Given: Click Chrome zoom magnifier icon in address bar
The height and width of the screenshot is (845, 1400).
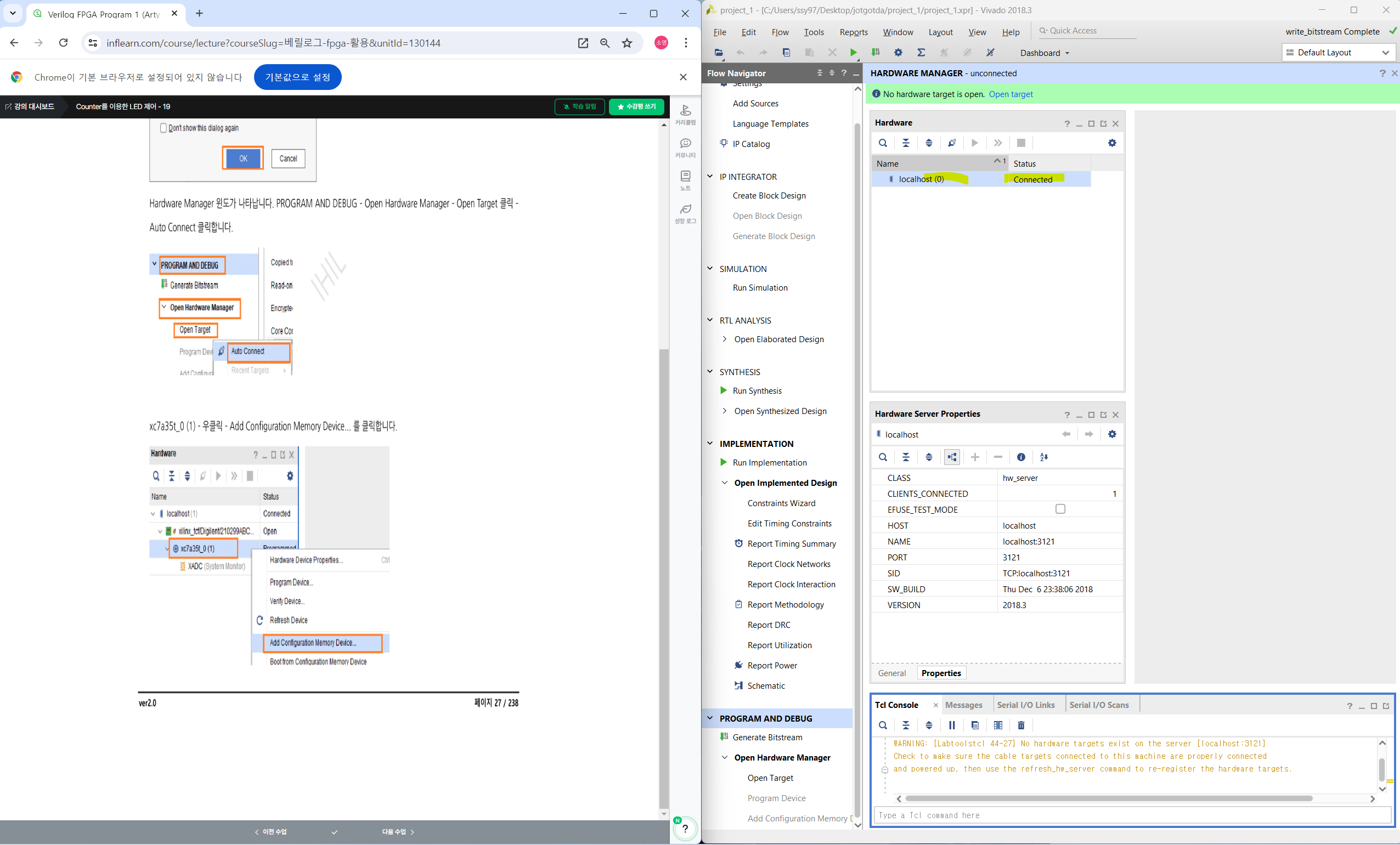Looking at the screenshot, I should 605,43.
